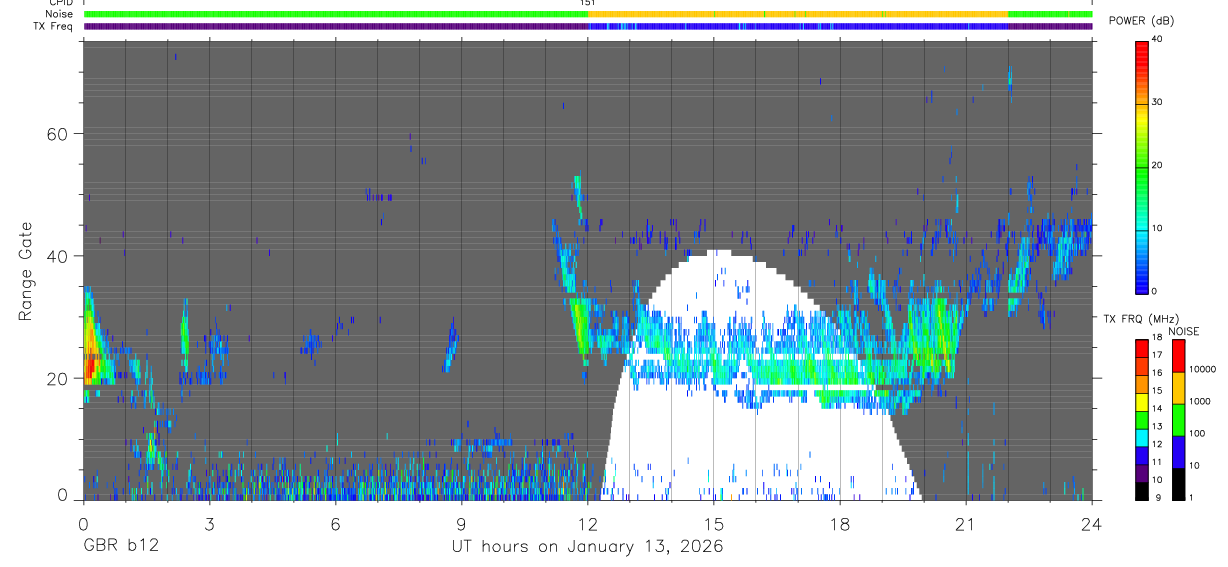Screen dimensions: 1228x567
Task: Click the orange 1000 level NOISE swatch
Action: 1179,387
